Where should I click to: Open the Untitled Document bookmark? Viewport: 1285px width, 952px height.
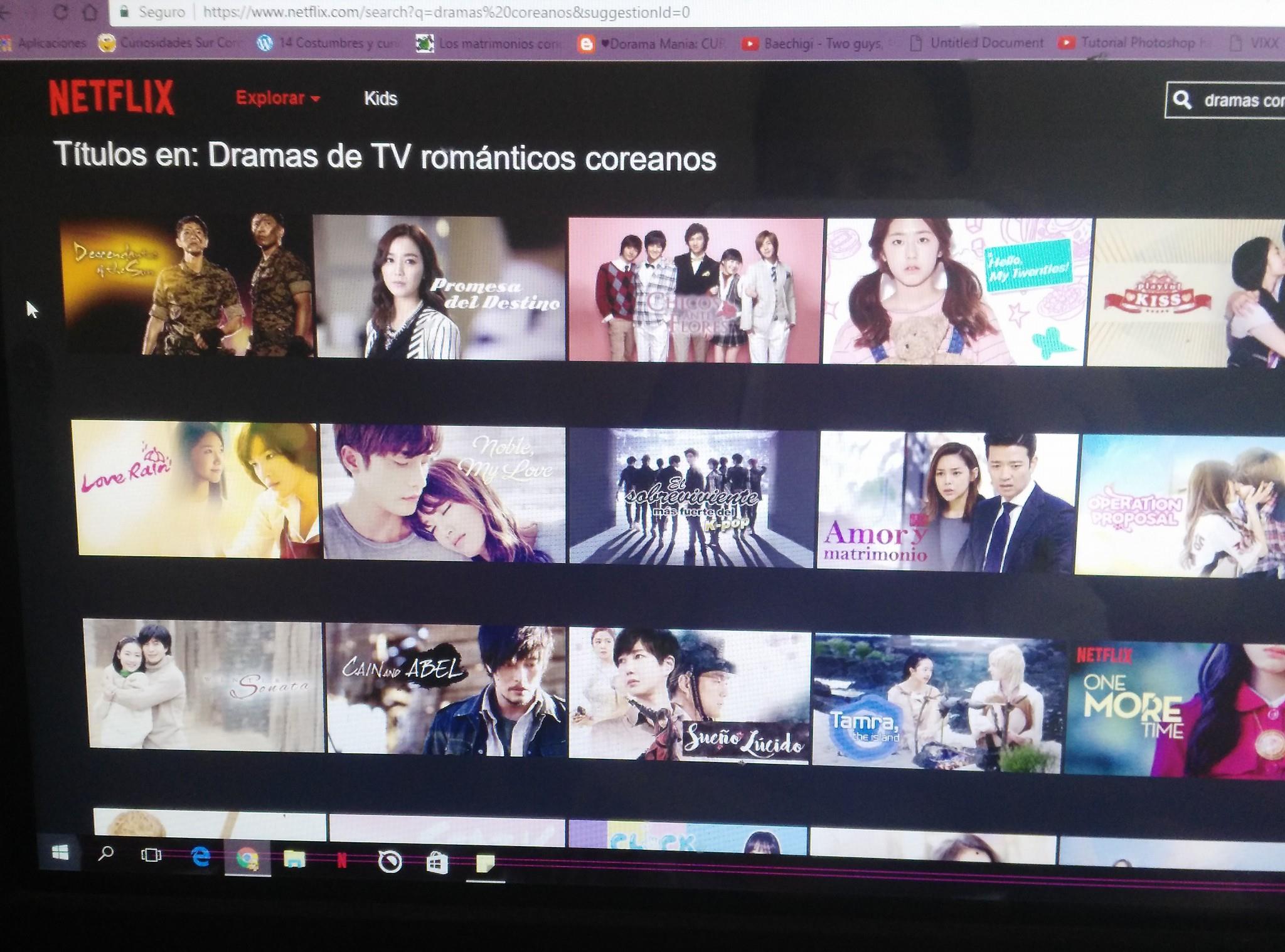coord(976,43)
